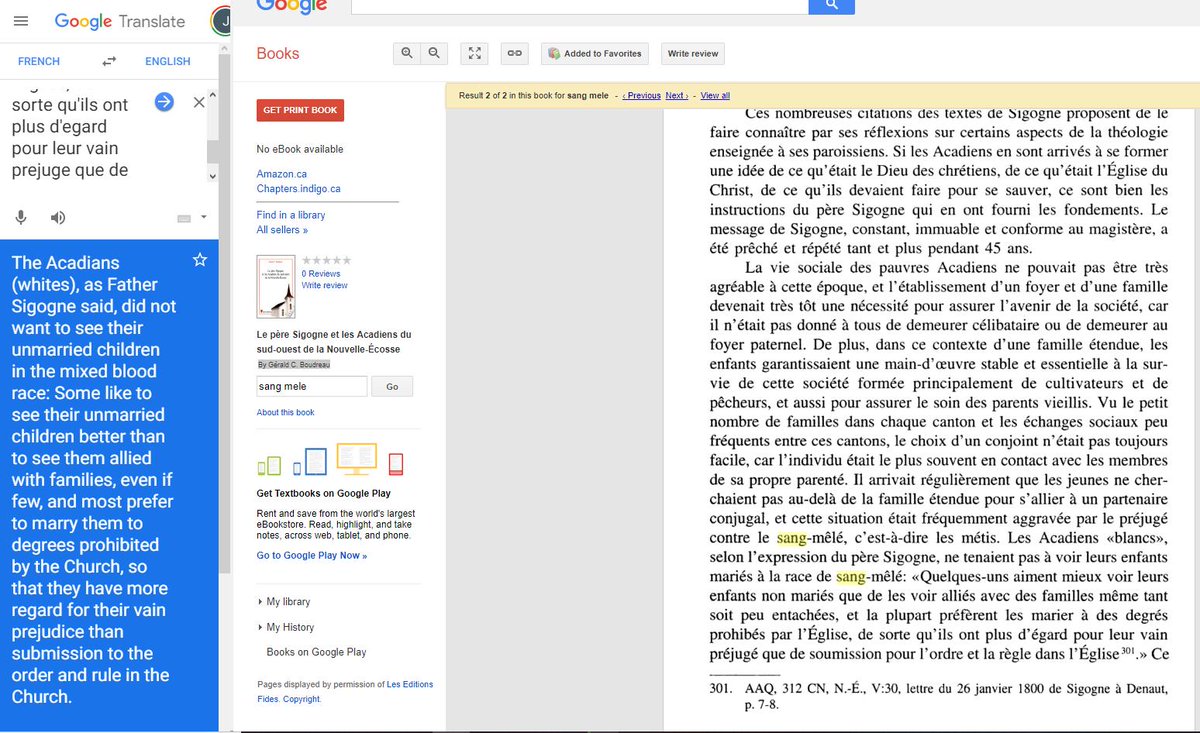Open Books on Google Play

pos(316,652)
